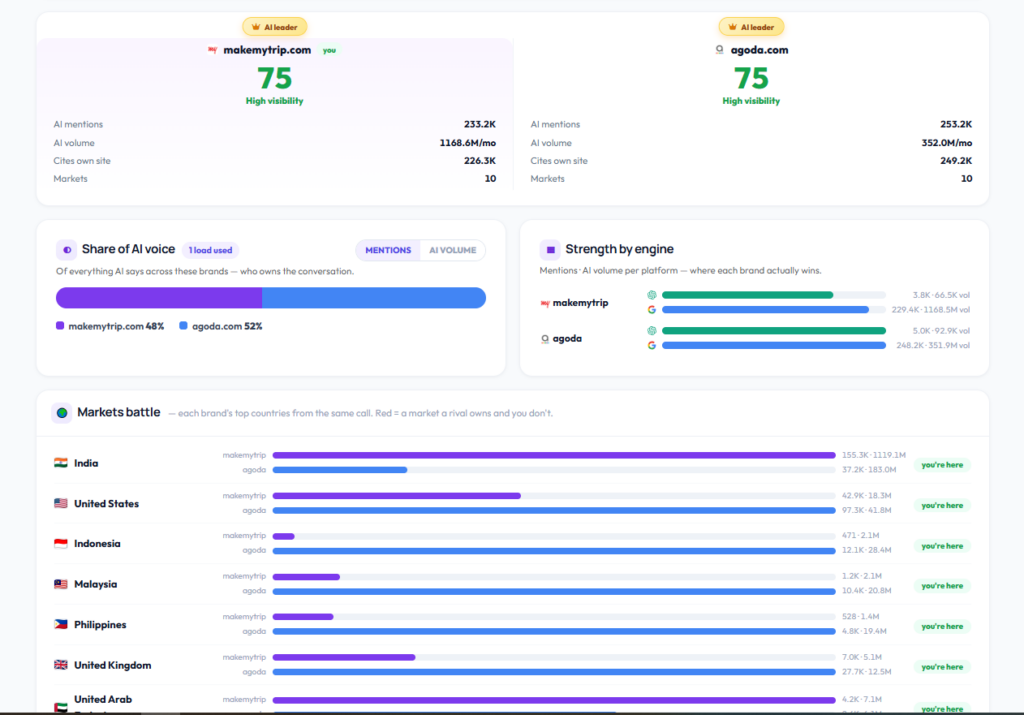Click 'you're here' badge in Indonesia row
The image size is (1024, 715).
pos(942,546)
